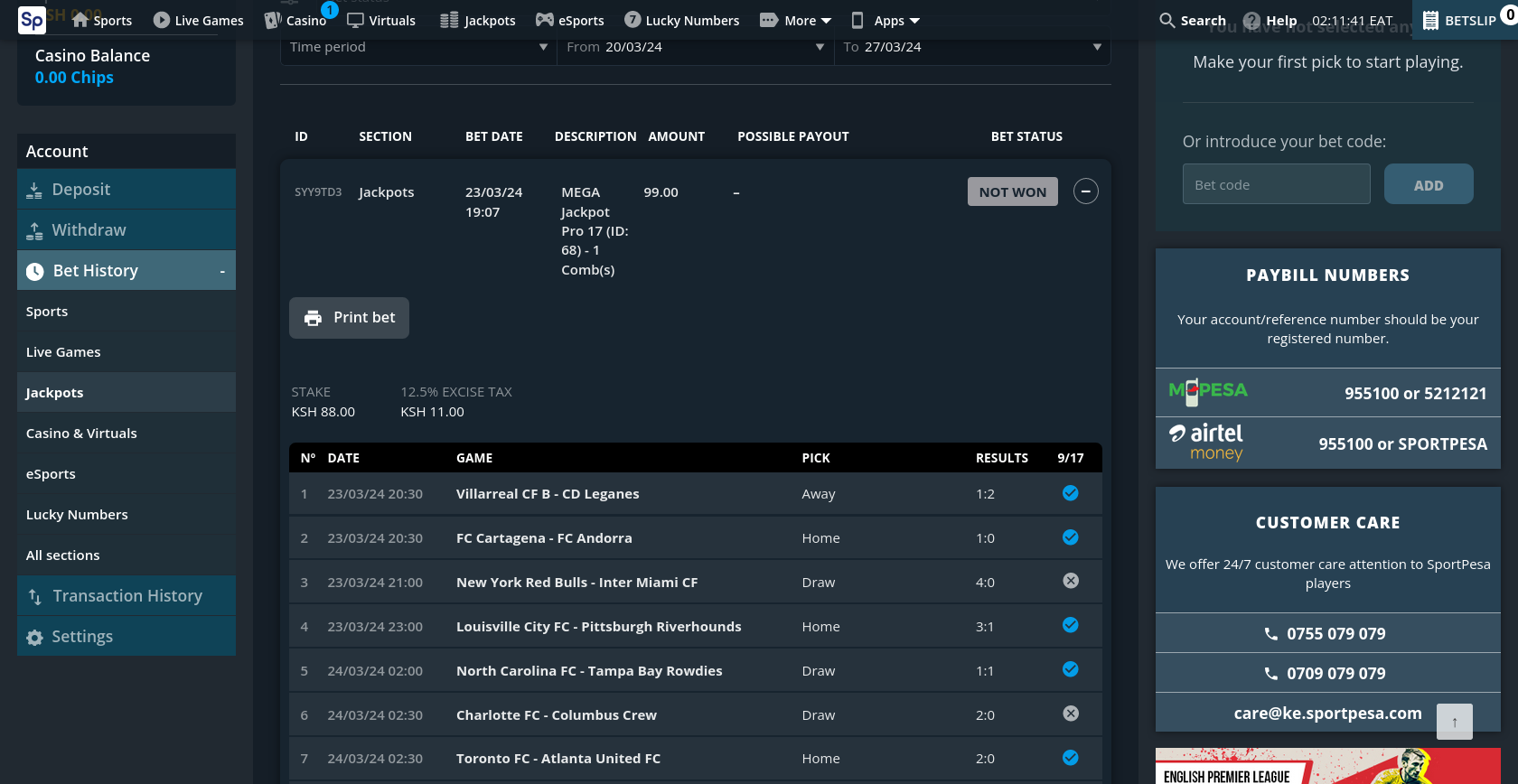Screen dimensions: 1518x784
Task: Open the Time period dropdown
Action: [418, 47]
